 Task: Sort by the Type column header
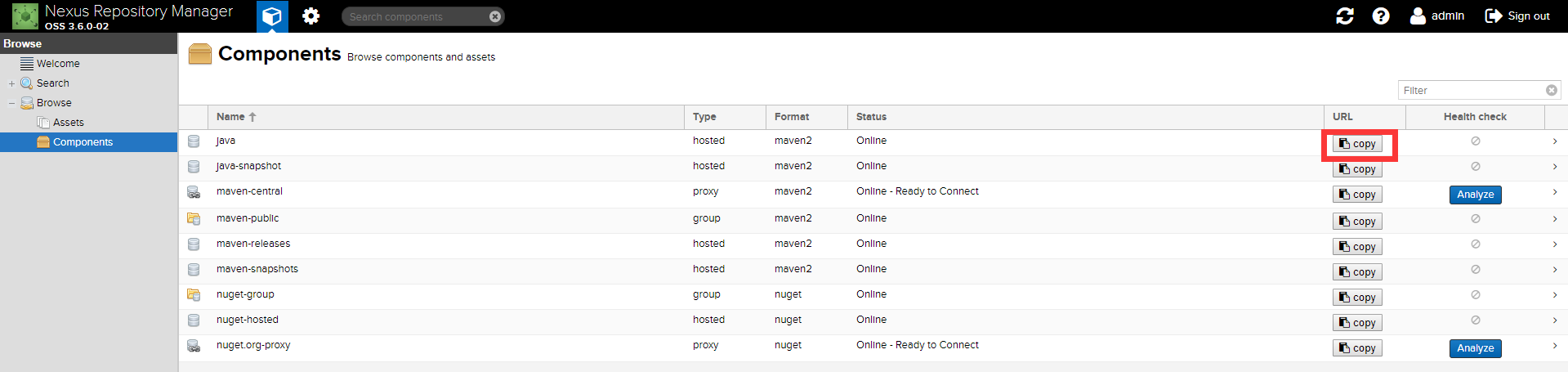click(725, 117)
